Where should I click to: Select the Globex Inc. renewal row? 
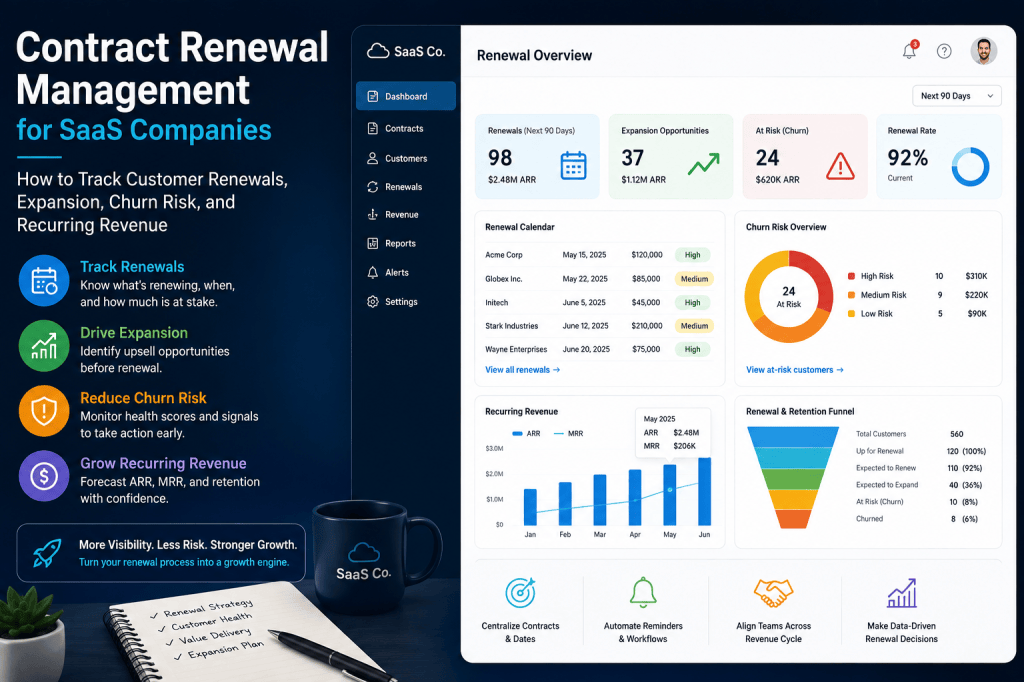coord(599,279)
